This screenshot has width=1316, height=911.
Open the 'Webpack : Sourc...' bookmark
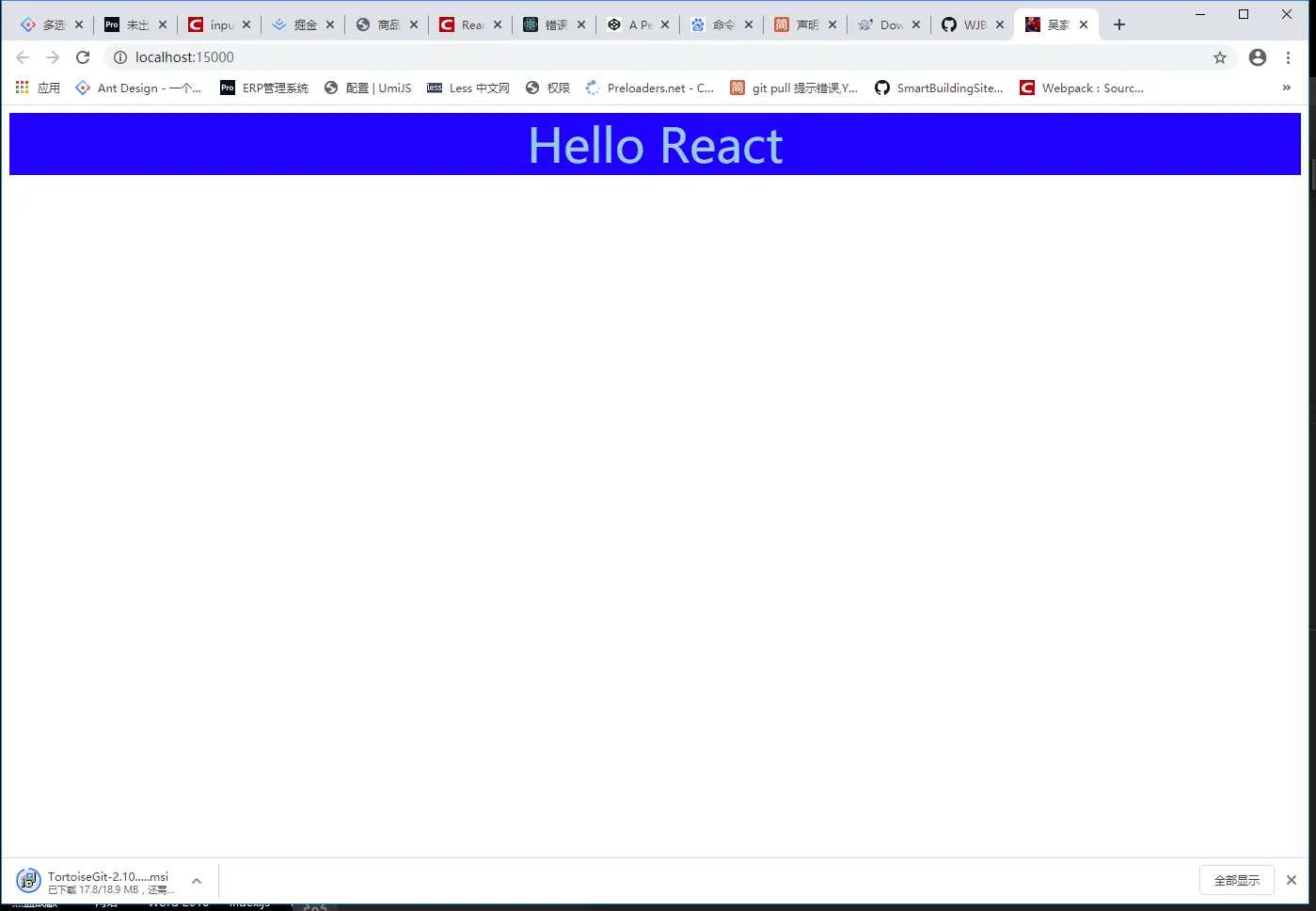(x=1082, y=88)
